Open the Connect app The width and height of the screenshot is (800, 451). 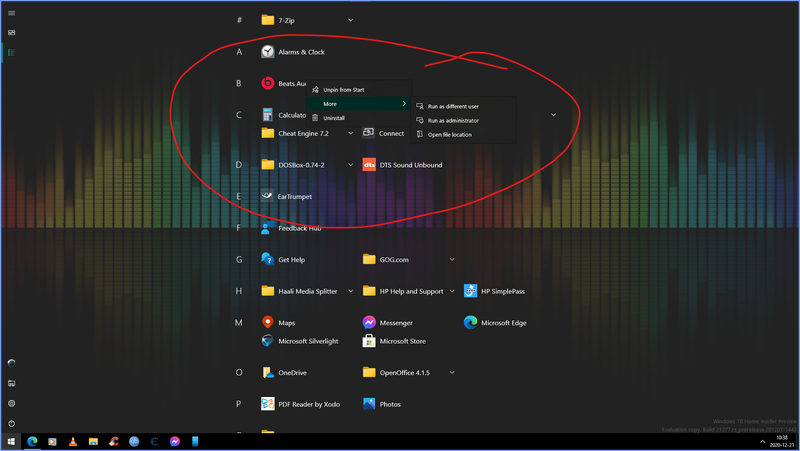pos(383,133)
